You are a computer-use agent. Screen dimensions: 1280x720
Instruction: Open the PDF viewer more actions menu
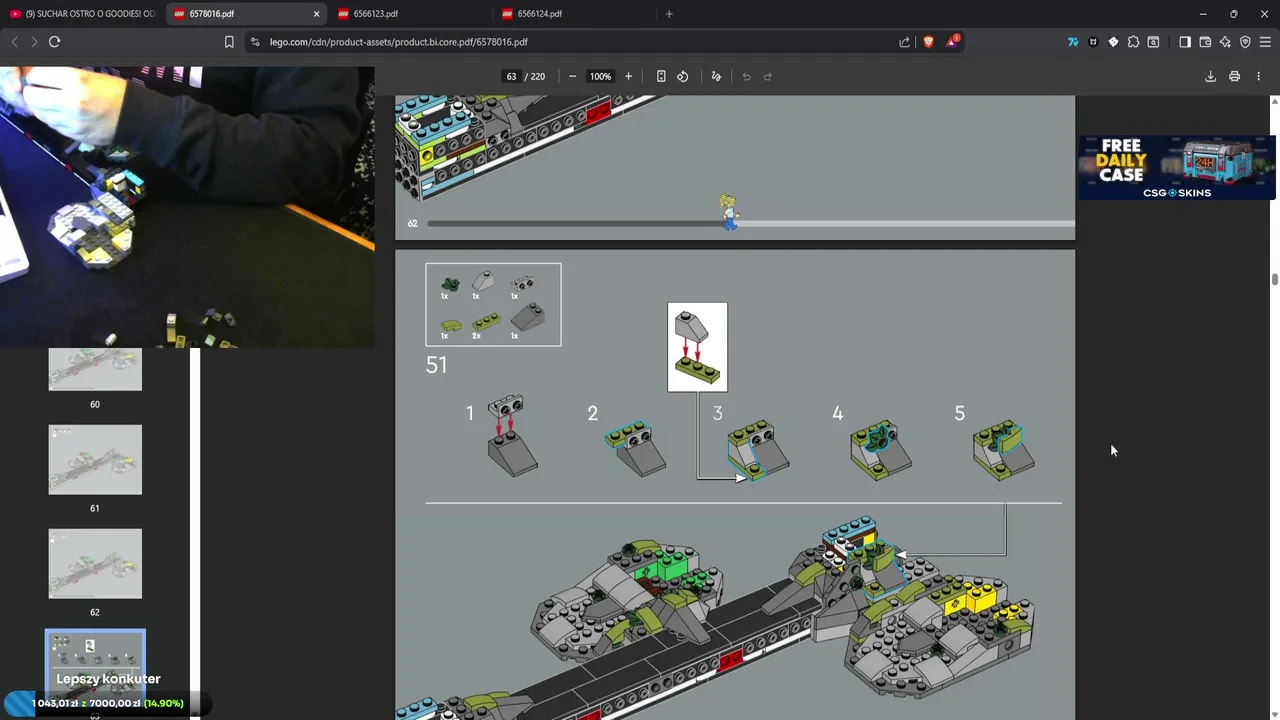tap(1258, 76)
